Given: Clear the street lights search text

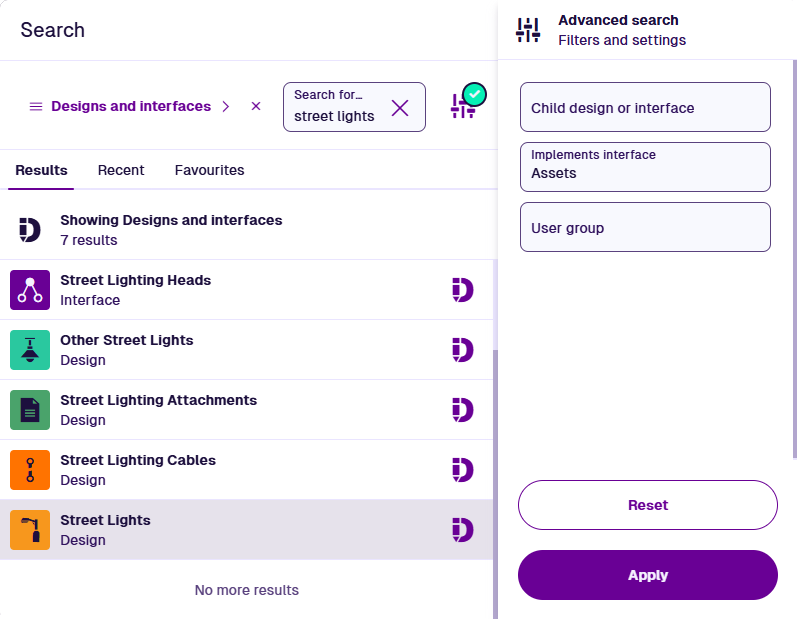Looking at the screenshot, I should (400, 108).
